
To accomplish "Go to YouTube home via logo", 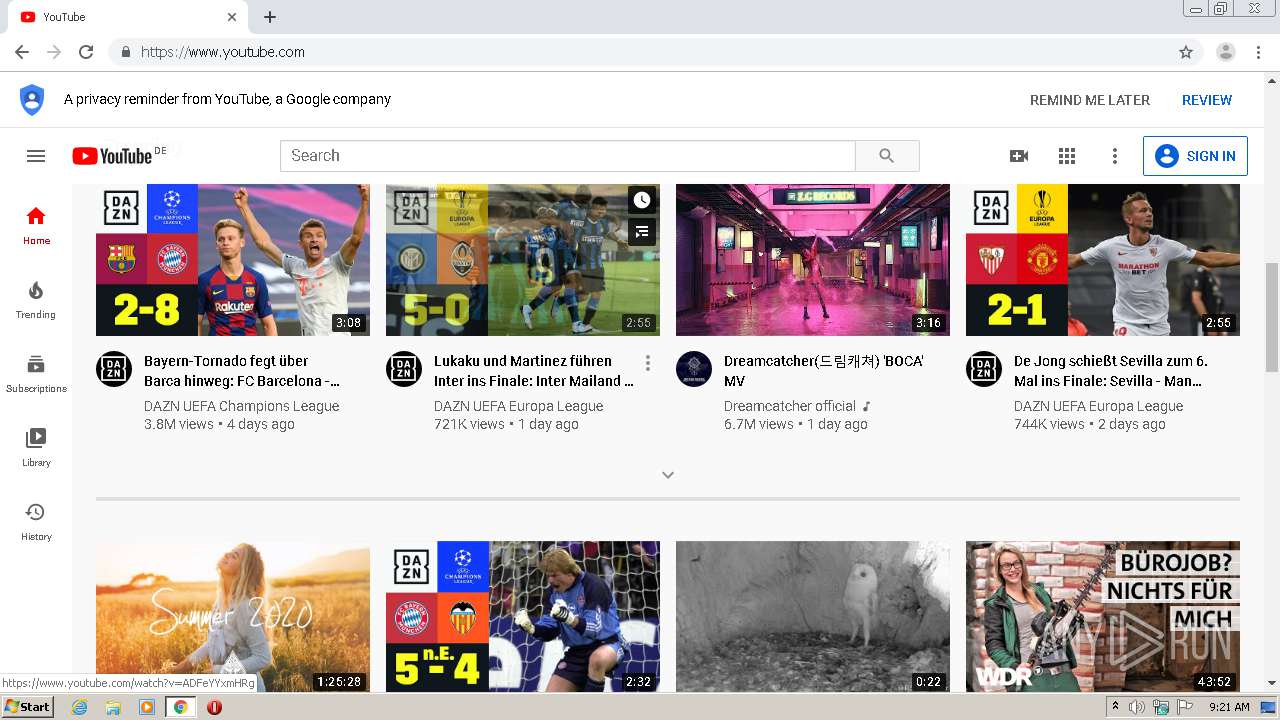I will [x=112, y=156].
